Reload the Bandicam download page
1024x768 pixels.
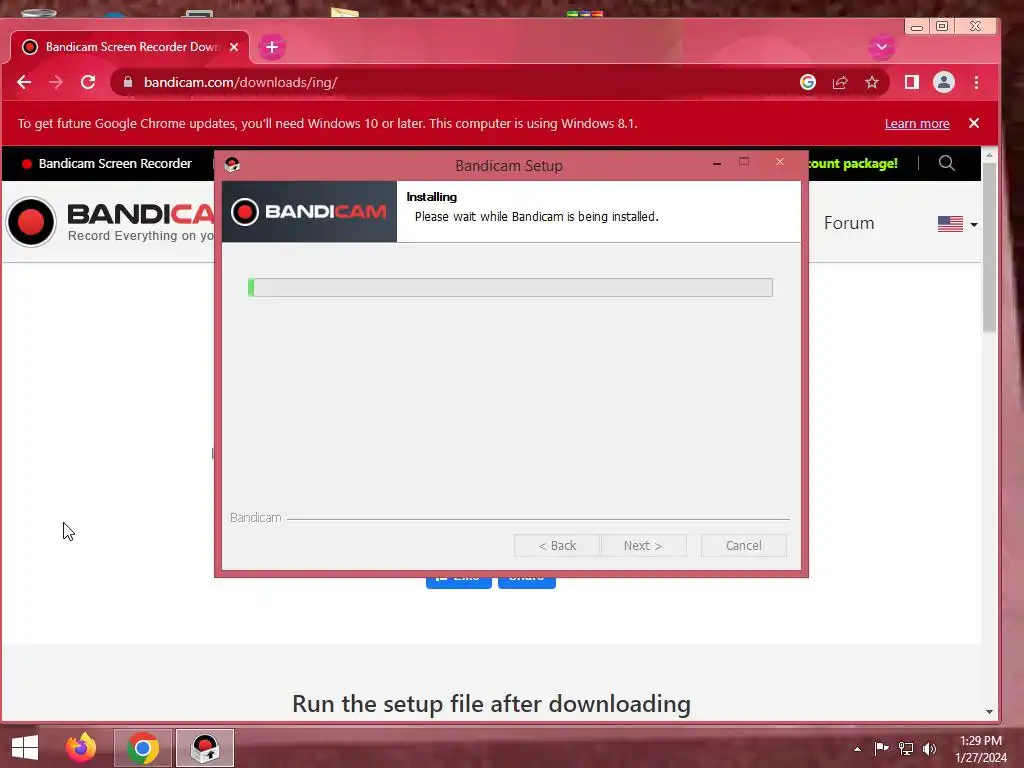tap(88, 82)
